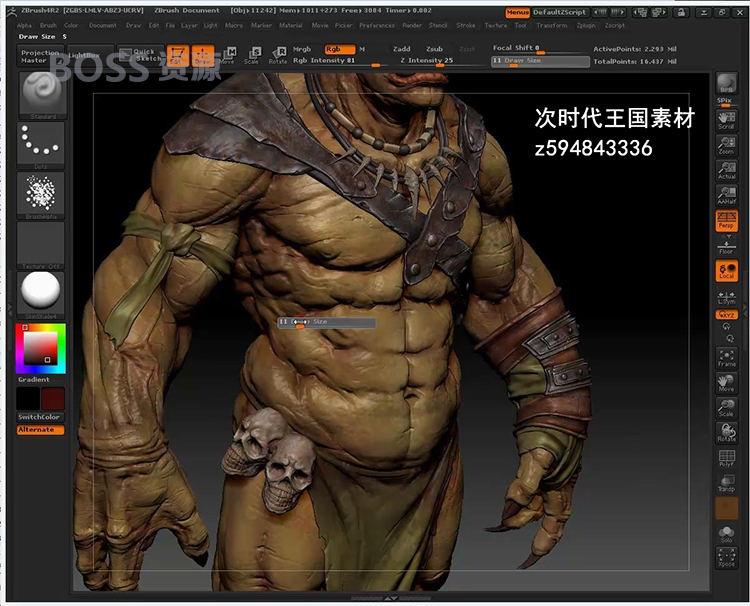Open the SkinShade4 material selector
Screen dimensions: 750x606
pyautogui.click(x=41, y=296)
